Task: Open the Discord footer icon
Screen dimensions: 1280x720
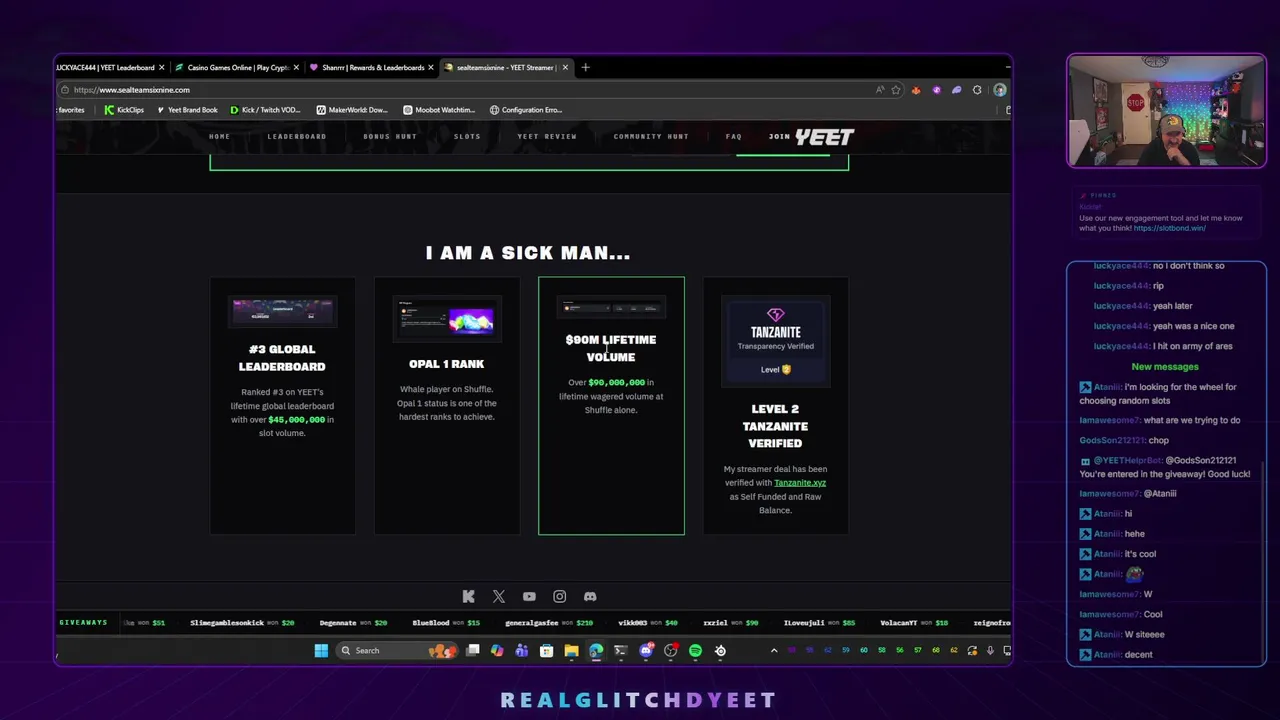Action: tap(590, 596)
